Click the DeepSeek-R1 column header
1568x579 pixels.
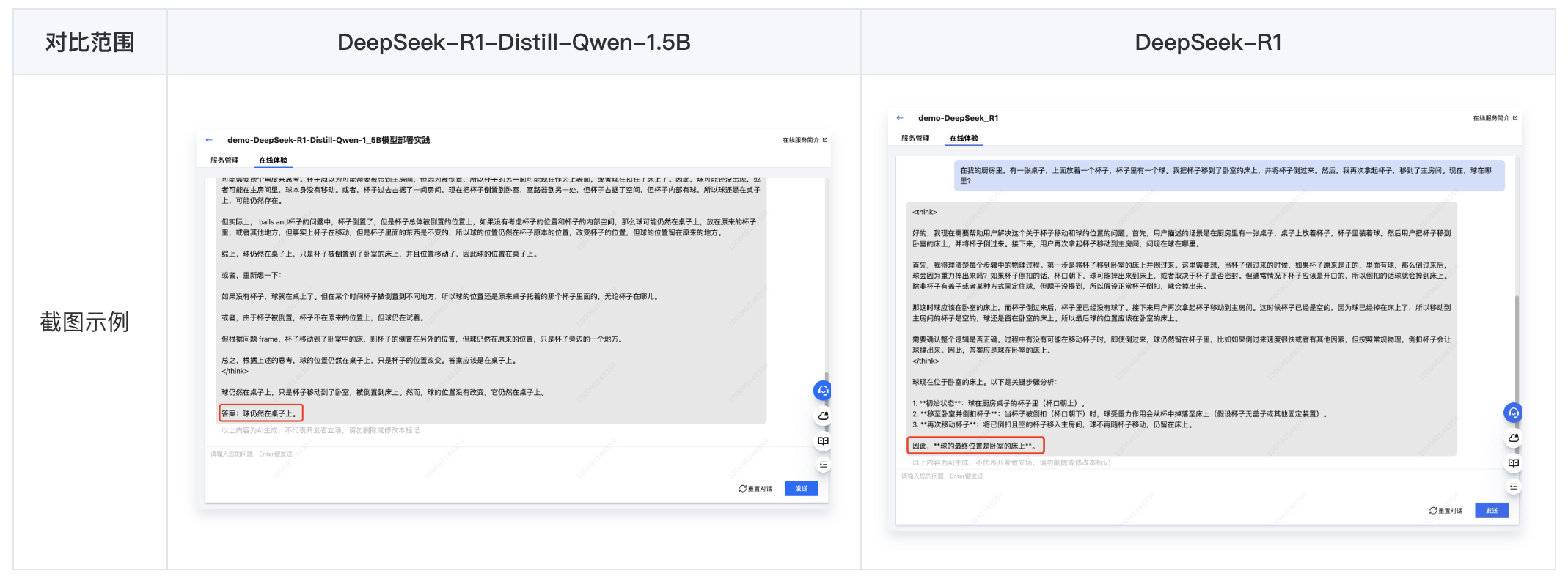click(x=1208, y=43)
